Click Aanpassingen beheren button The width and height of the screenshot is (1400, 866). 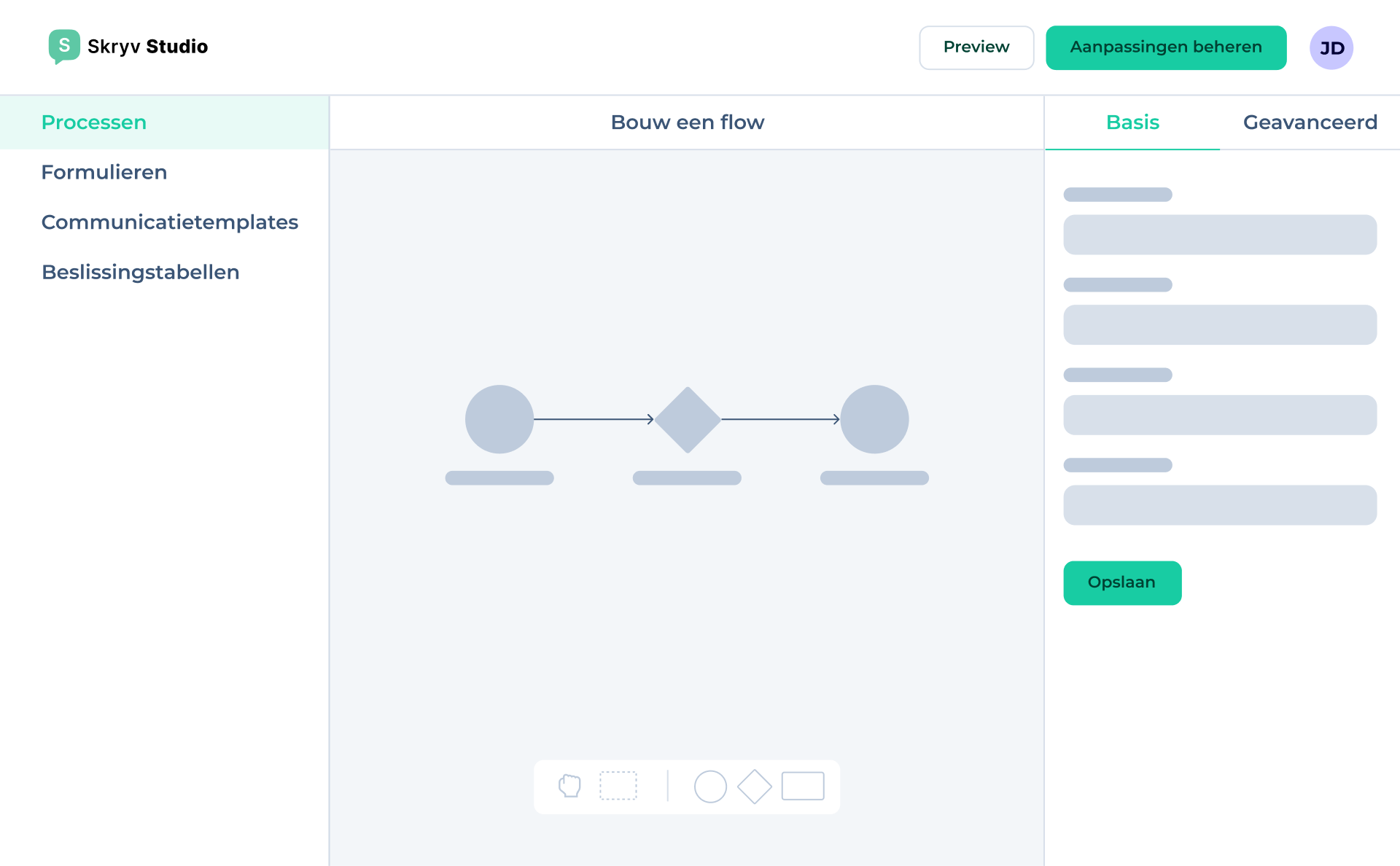[1165, 47]
